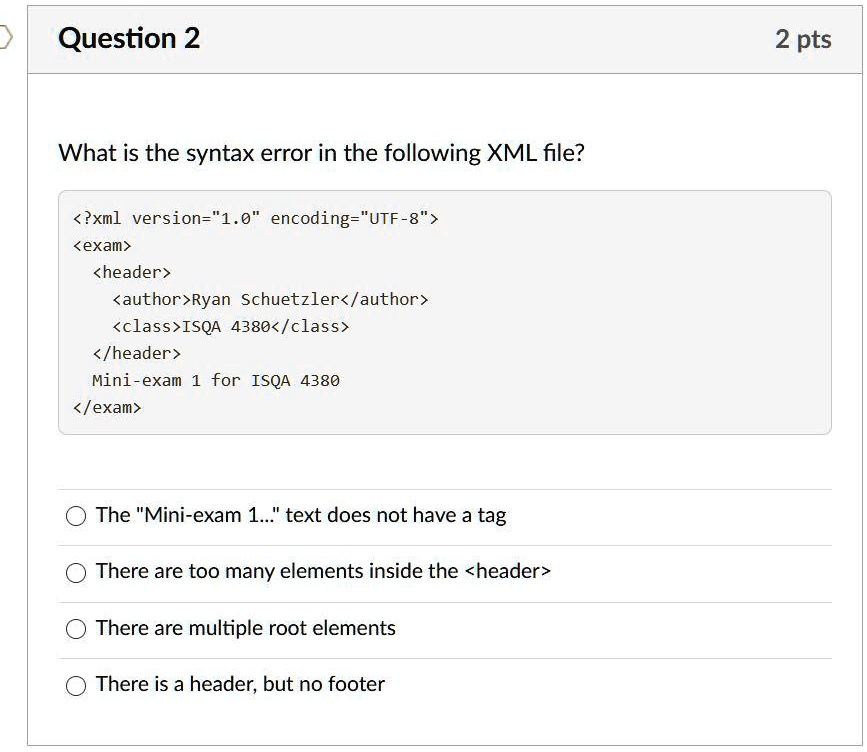Click the XML declaration line in the code block
867x752 pixels.
(x=255, y=218)
